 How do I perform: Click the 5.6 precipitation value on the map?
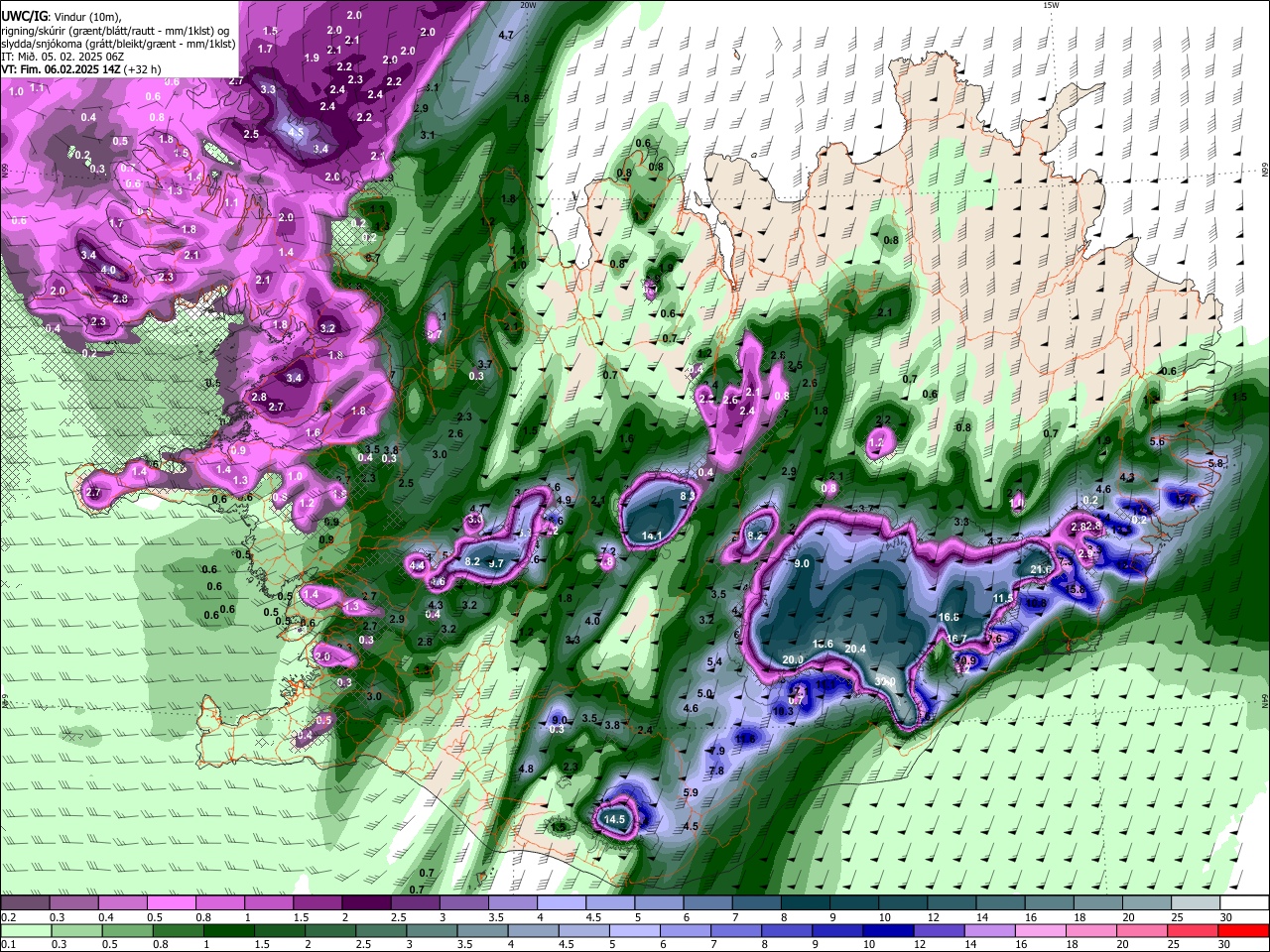(x=1157, y=441)
